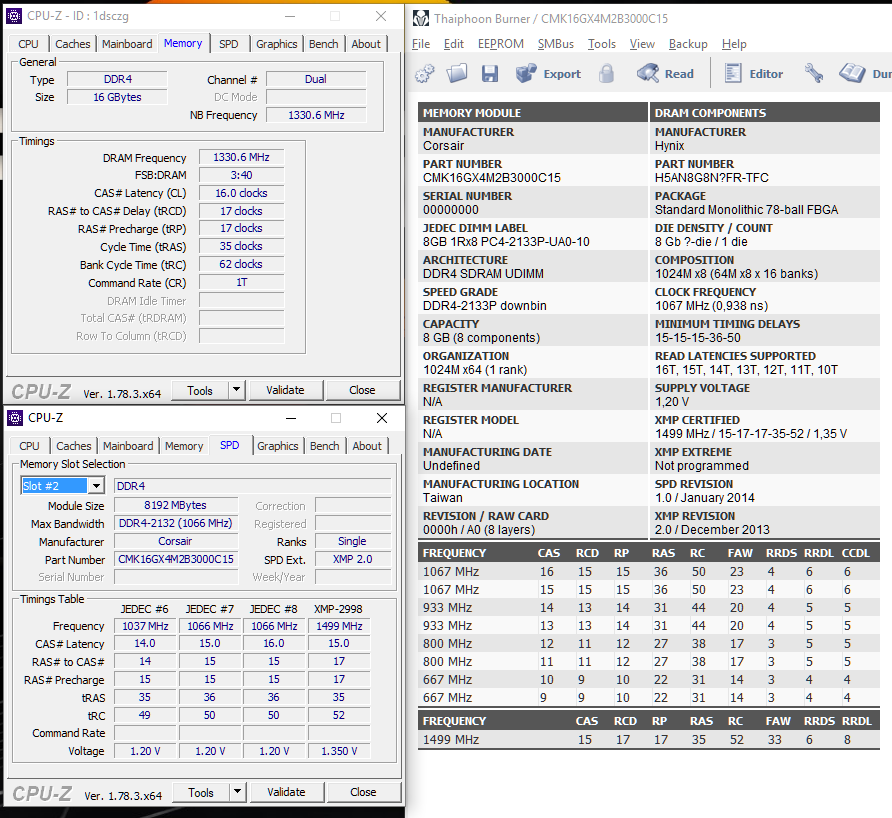Image resolution: width=892 pixels, height=818 pixels.
Task: Click manufacturing location value Taiwan
Action: tap(443, 498)
